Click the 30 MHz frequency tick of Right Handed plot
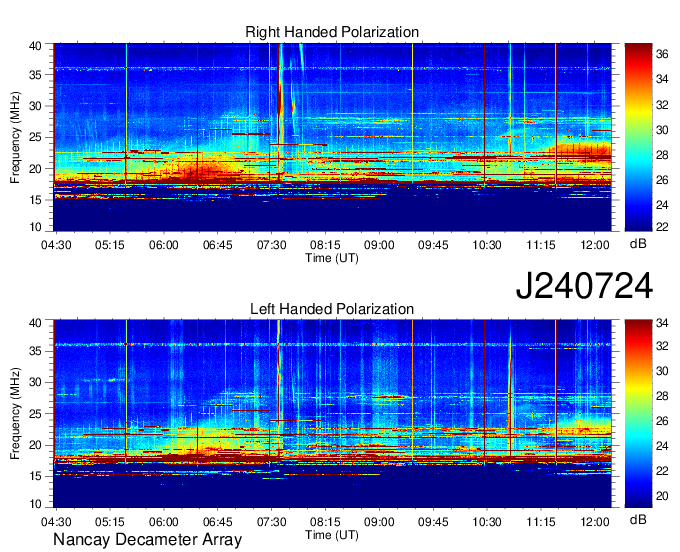This screenshot has width=680, height=552. click(x=35, y=106)
